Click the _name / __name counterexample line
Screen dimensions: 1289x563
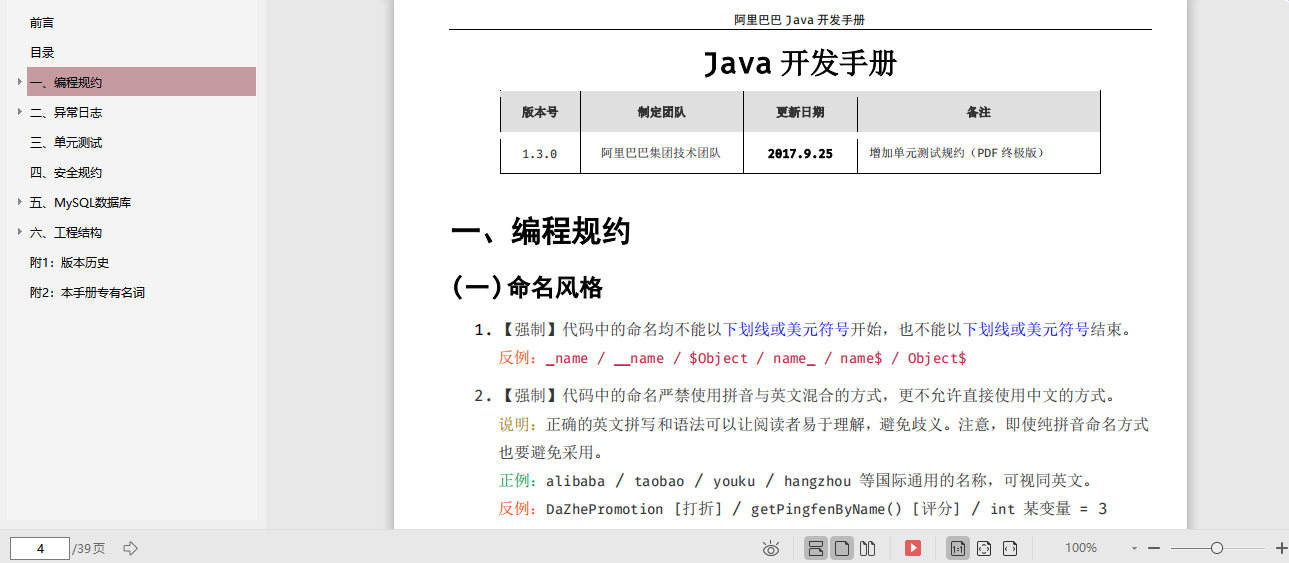(732, 358)
